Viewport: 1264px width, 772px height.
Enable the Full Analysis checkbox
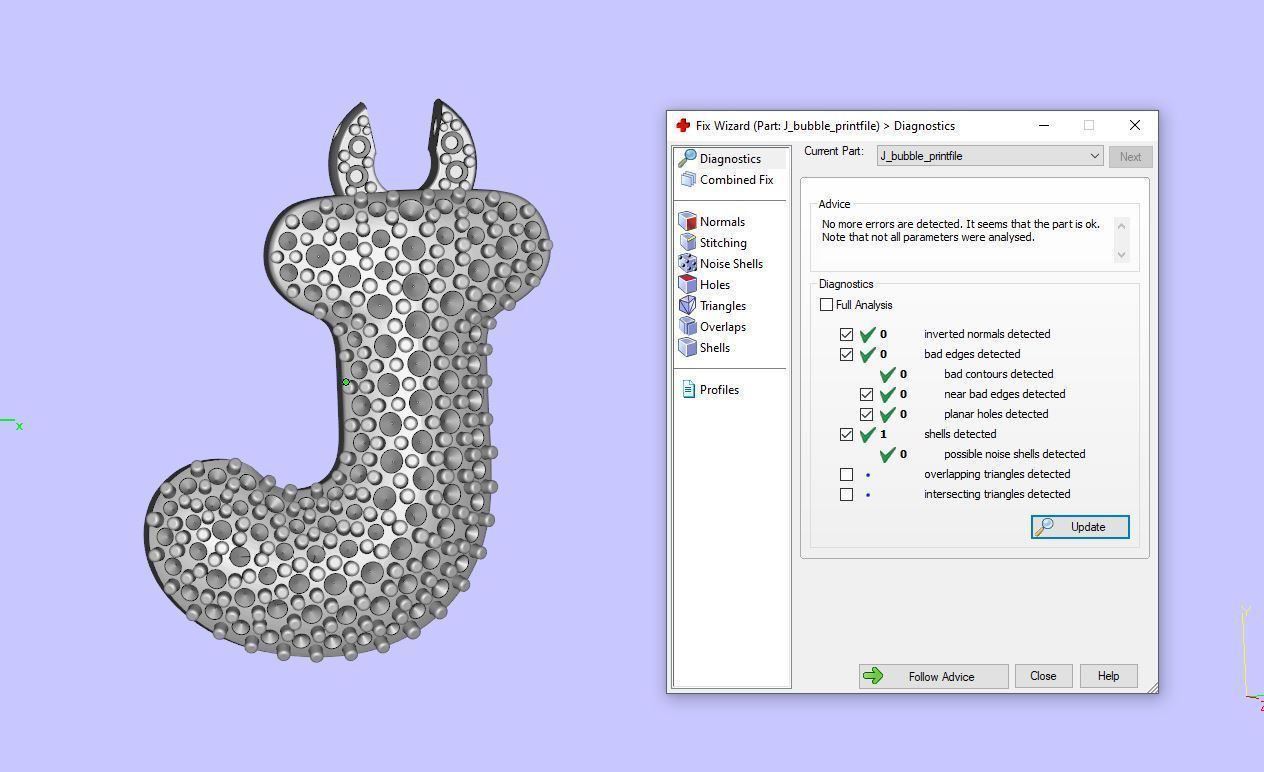826,305
